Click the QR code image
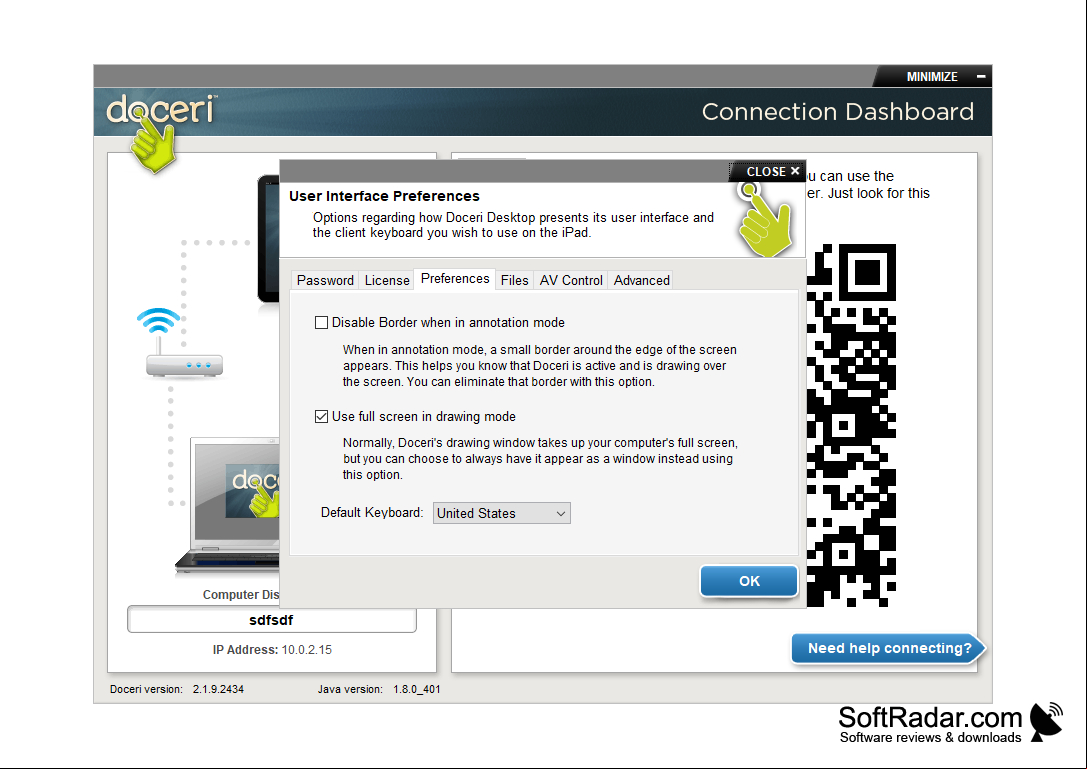Image resolution: width=1087 pixels, height=769 pixels. [x=851, y=425]
